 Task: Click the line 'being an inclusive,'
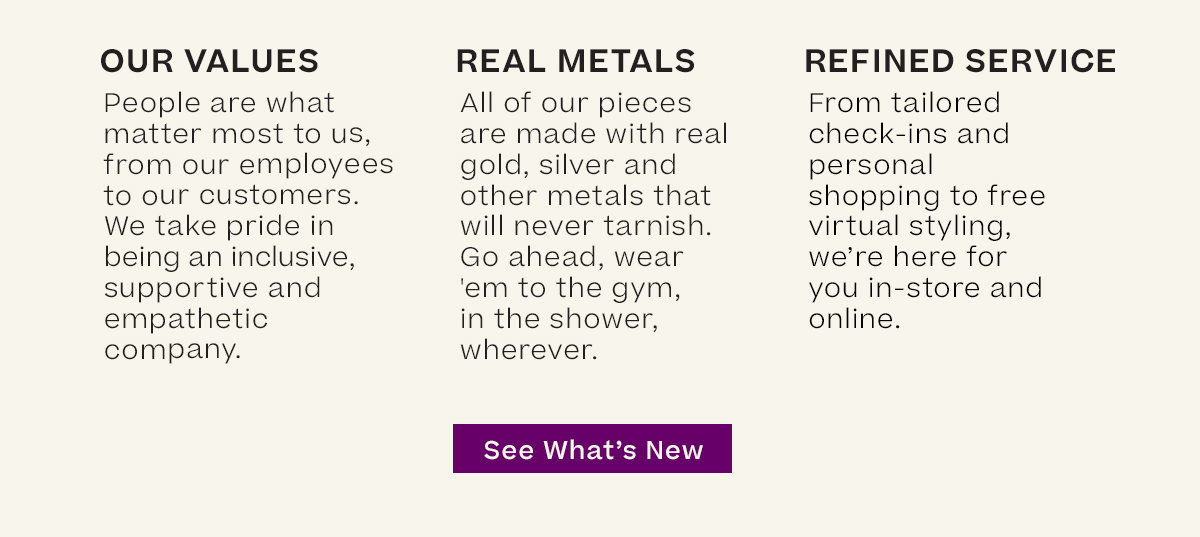tap(230, 257)
